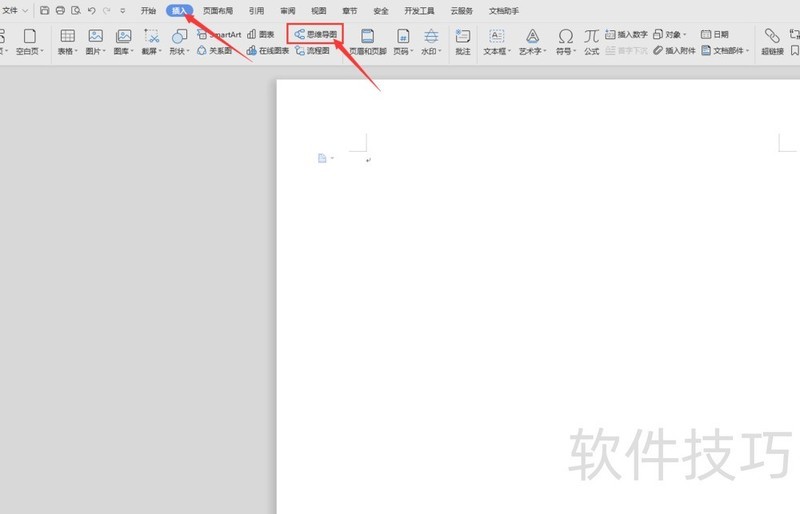
Task: Click the 流程图 flowchart button
Action: (312, 51)
